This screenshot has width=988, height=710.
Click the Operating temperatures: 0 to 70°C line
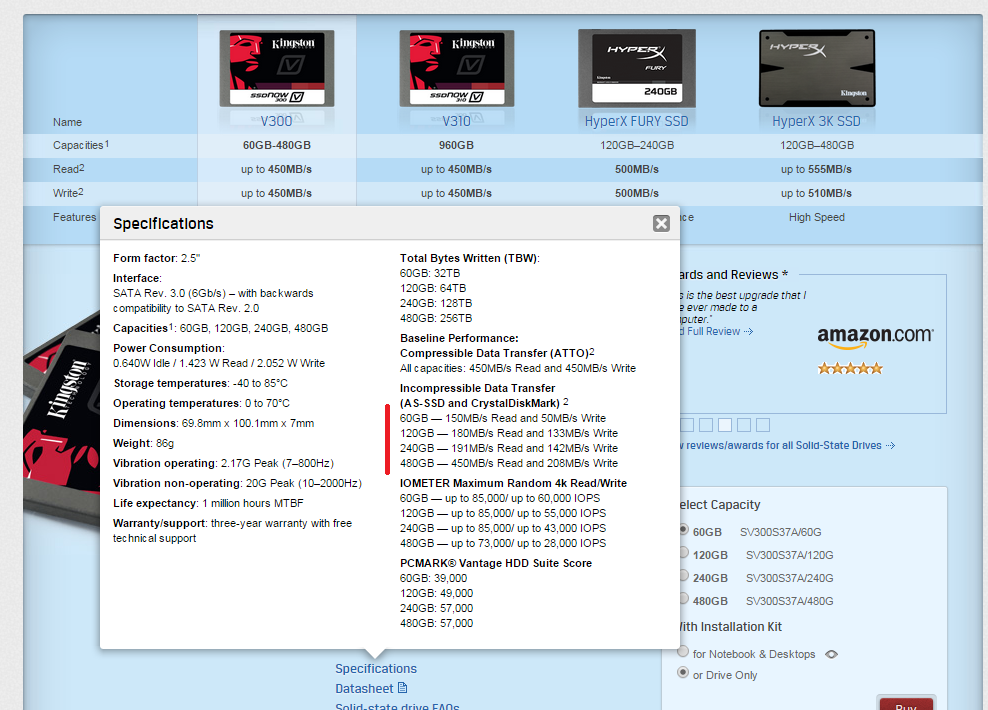point(202,403)
